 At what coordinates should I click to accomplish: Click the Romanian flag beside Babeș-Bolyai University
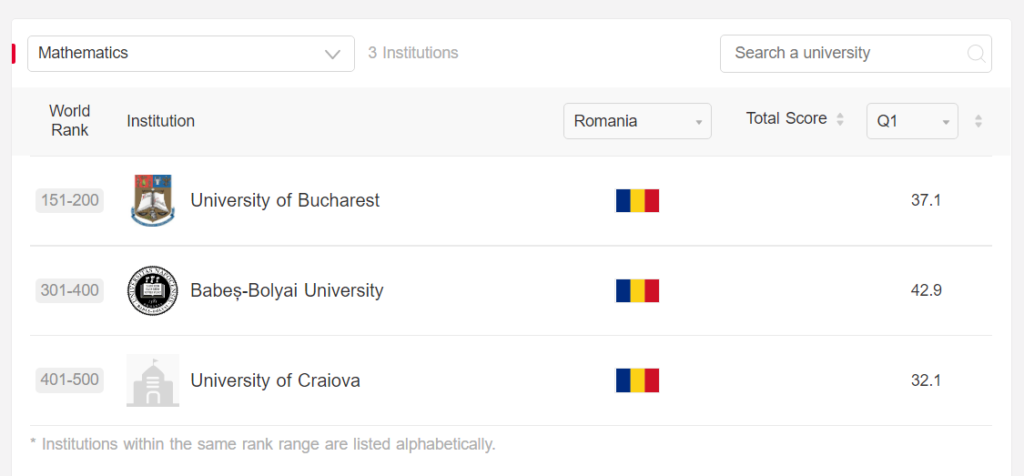[x=637, y=291]
